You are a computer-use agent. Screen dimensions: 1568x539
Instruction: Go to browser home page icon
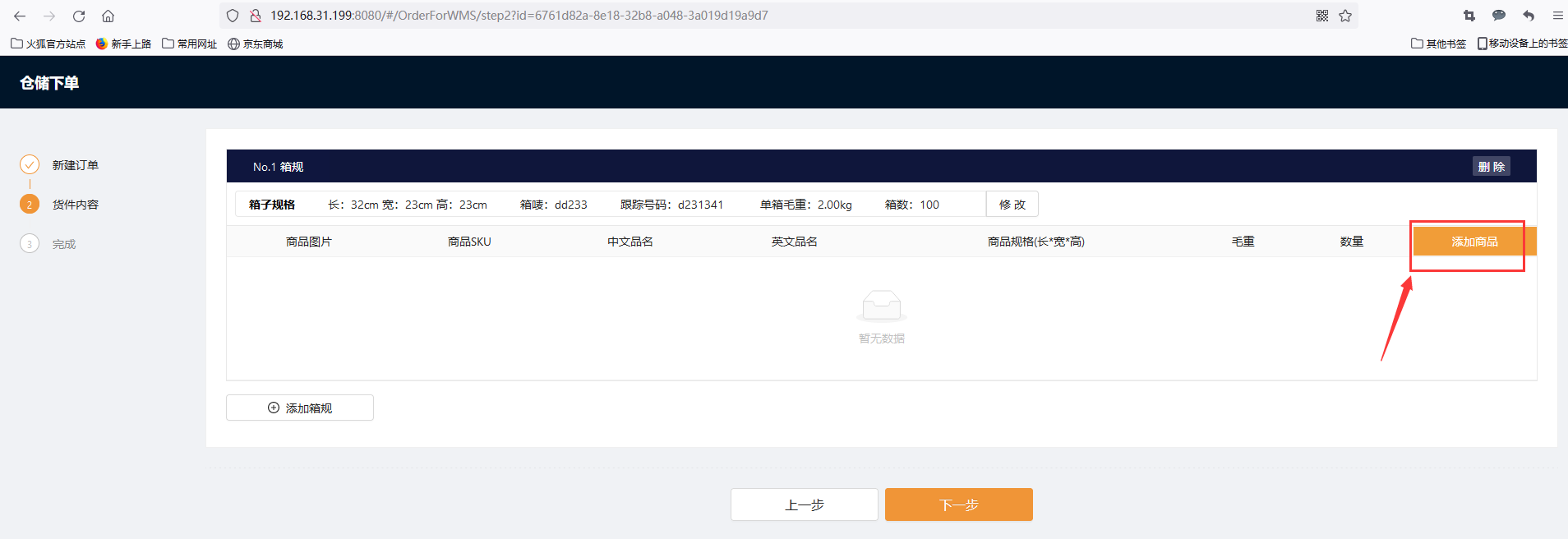pos(108,16)
